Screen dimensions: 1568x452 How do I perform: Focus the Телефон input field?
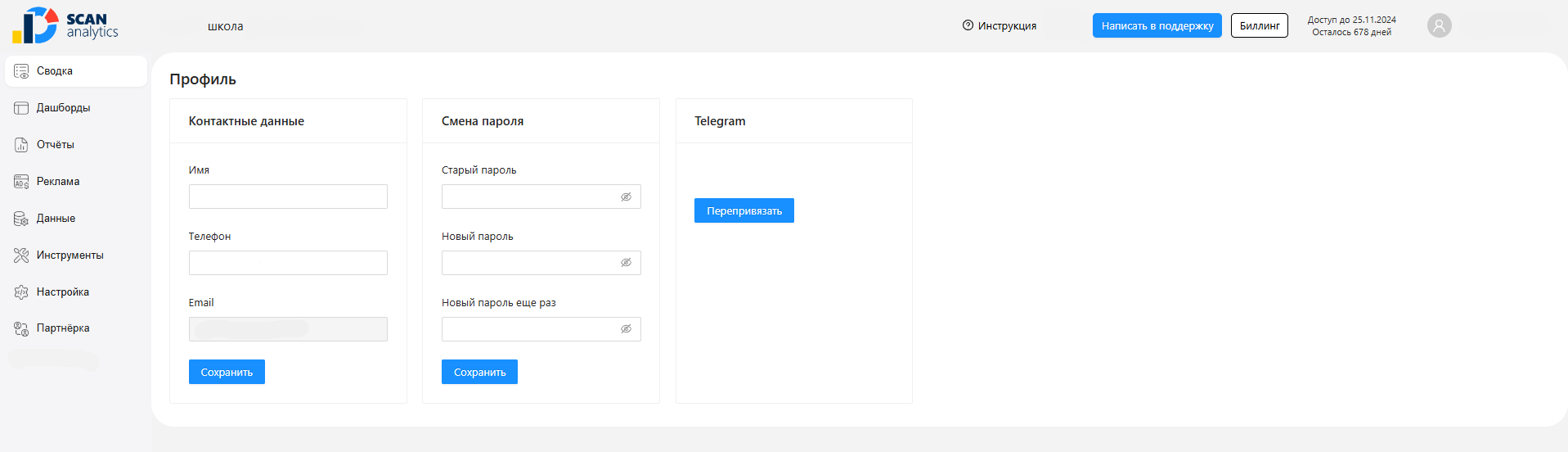click(288, 263)
